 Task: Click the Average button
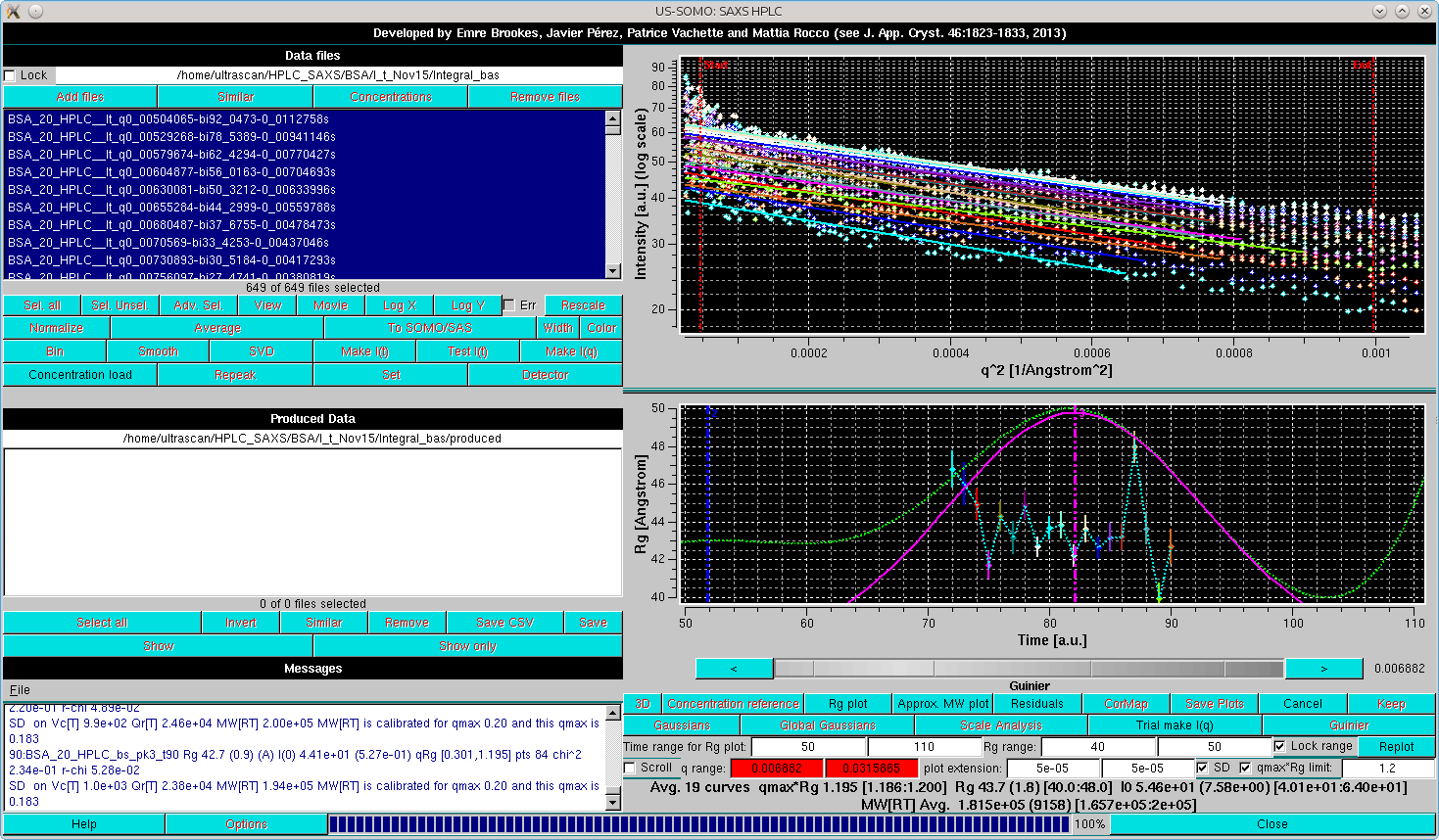[217, 328]
